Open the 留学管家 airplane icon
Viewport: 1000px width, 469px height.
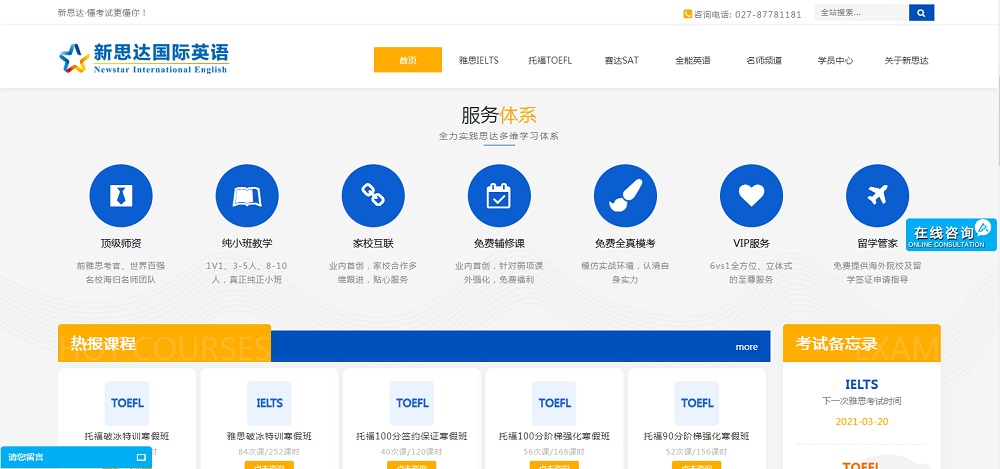click(x=877, y=195)
